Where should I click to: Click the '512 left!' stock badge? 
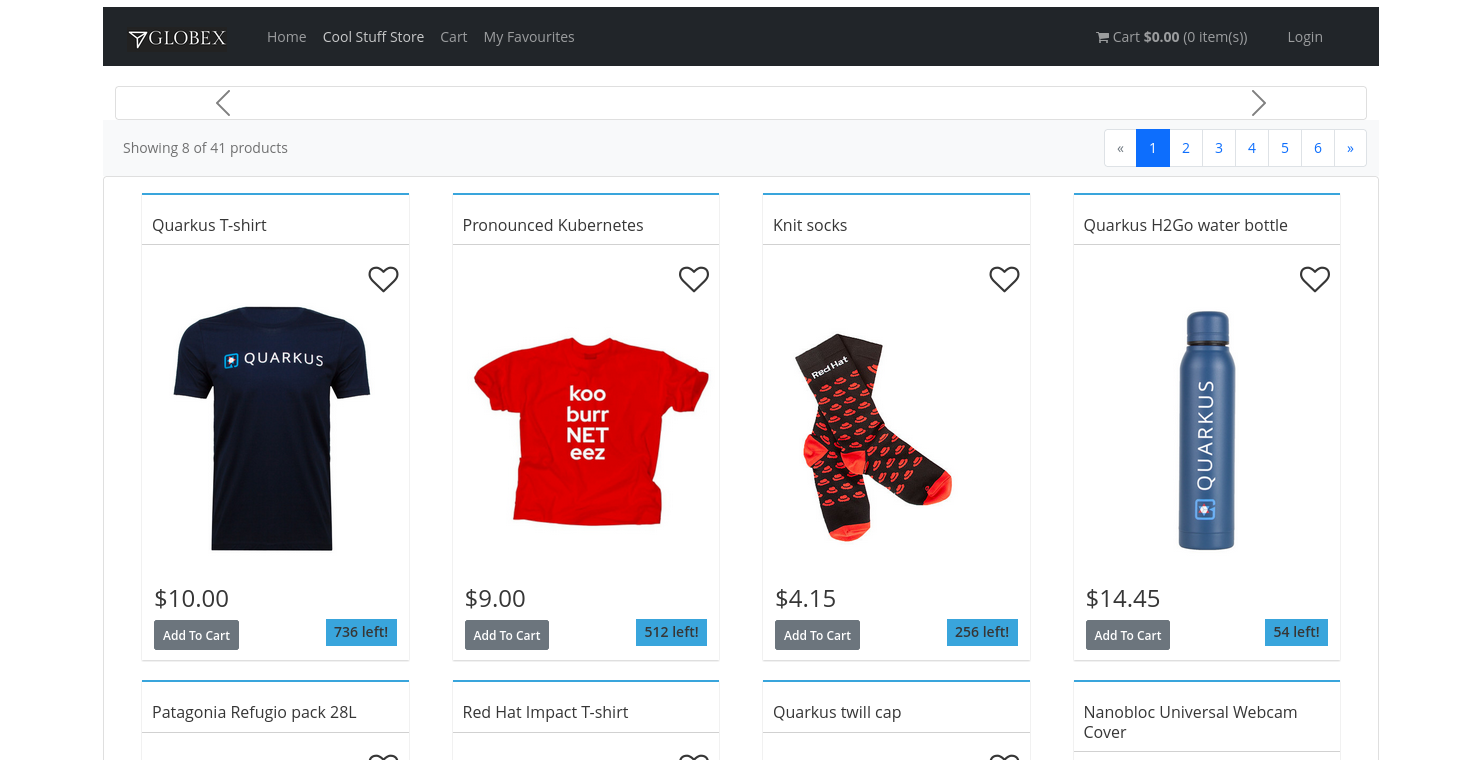[x=671, y=632]
